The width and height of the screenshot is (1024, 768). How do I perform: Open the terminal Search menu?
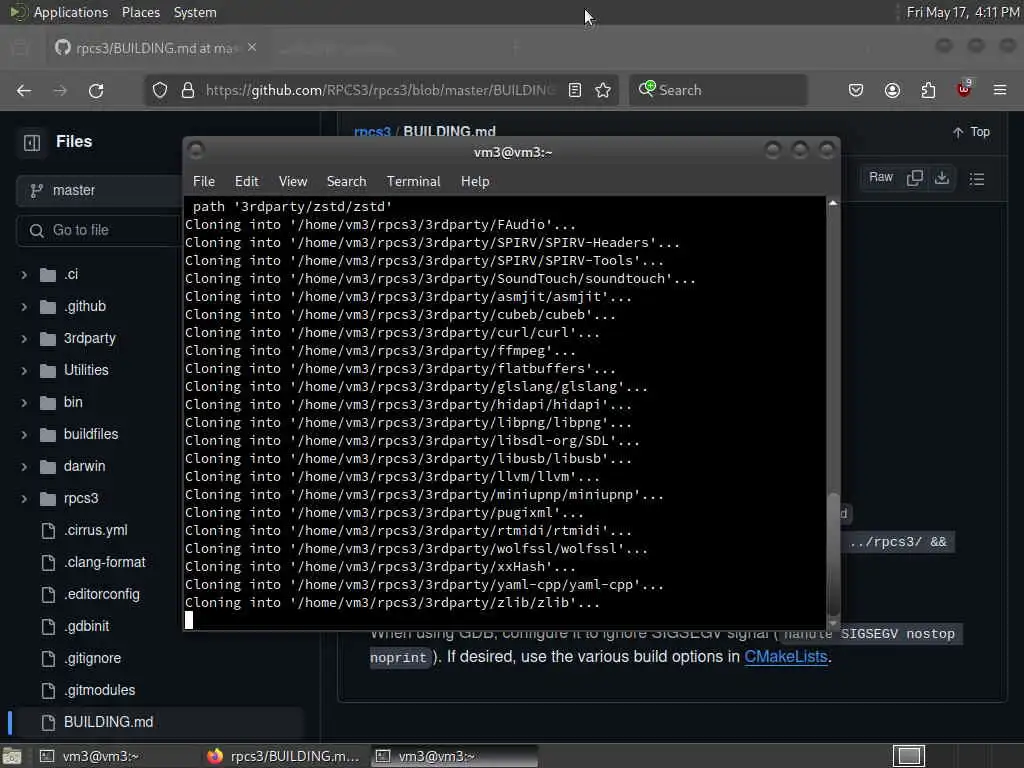346,182
